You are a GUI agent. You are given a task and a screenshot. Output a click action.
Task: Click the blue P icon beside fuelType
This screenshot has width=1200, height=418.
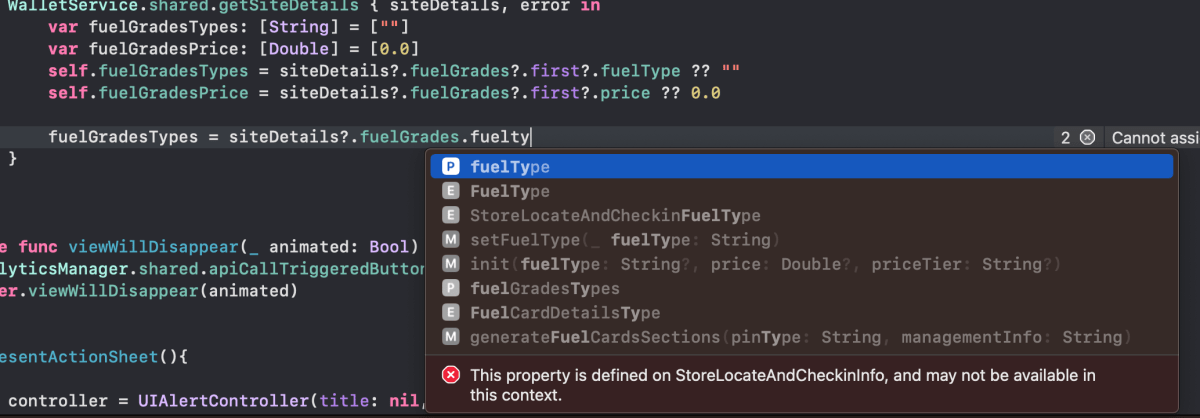click(451, 167)
